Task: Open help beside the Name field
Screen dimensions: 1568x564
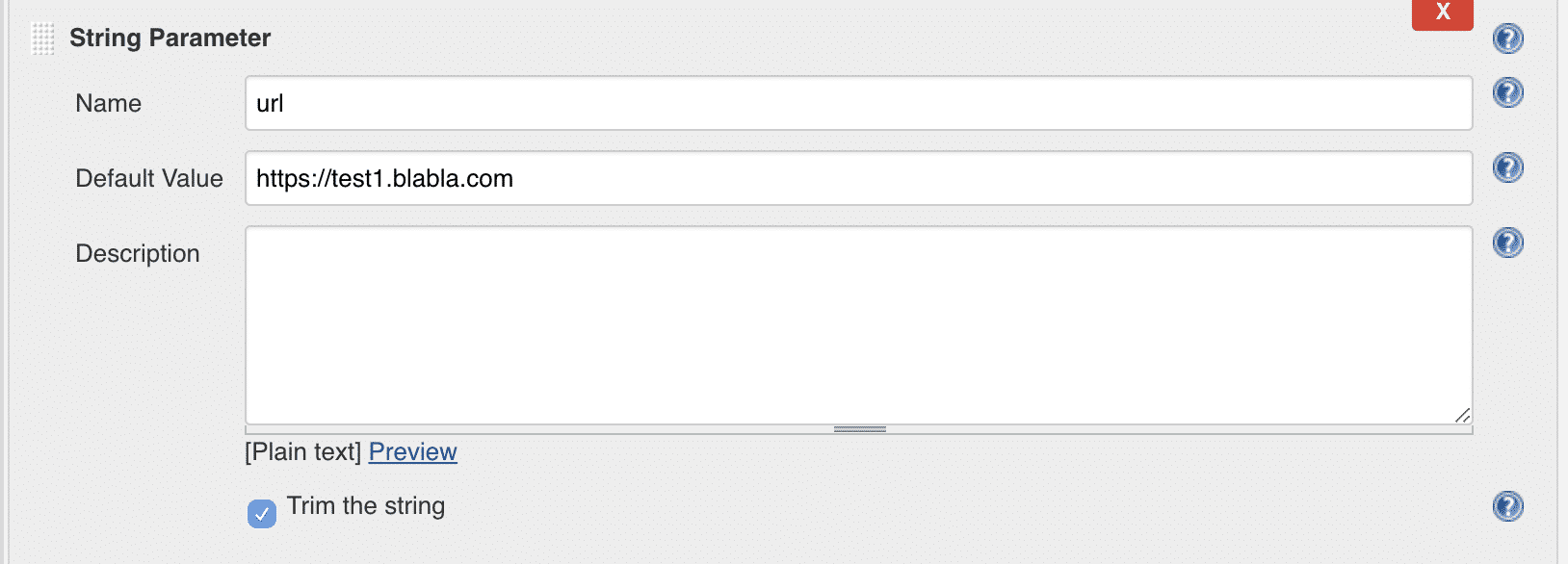Action: (1508, 92)
